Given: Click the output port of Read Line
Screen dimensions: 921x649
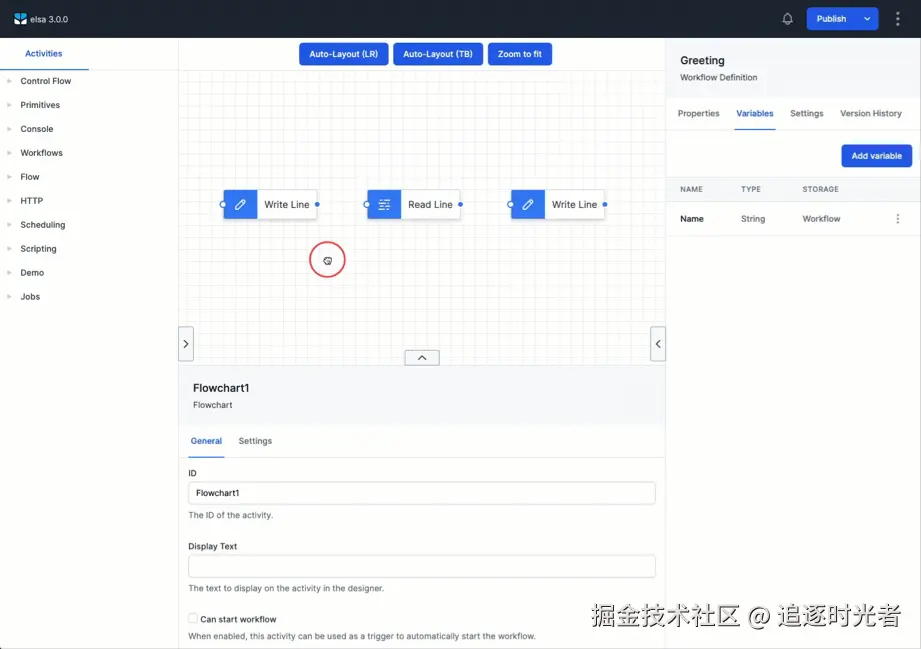Looking at the screenshot, I should tap(460, 204).
